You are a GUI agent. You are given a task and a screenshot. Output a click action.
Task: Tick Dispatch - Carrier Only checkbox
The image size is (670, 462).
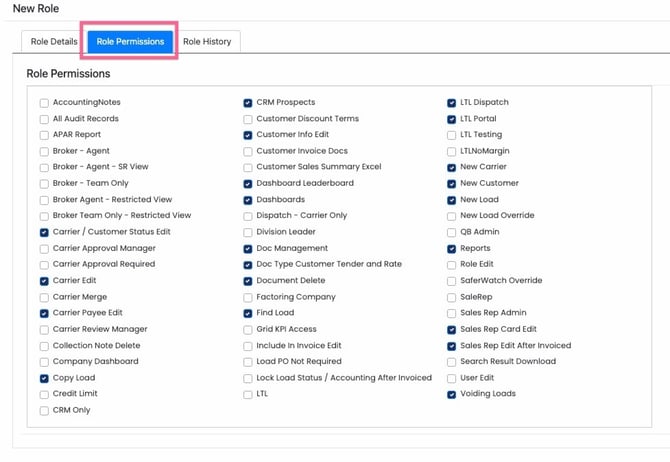click(x=248, y=216)
